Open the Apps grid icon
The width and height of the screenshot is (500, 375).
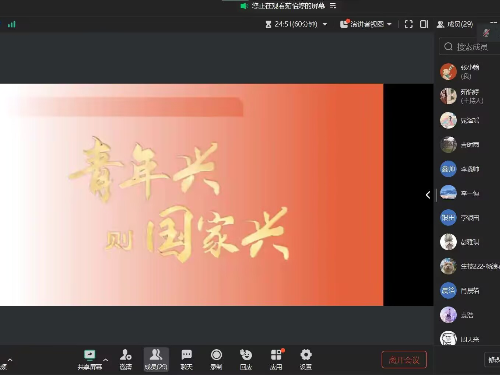coord(276,360)
